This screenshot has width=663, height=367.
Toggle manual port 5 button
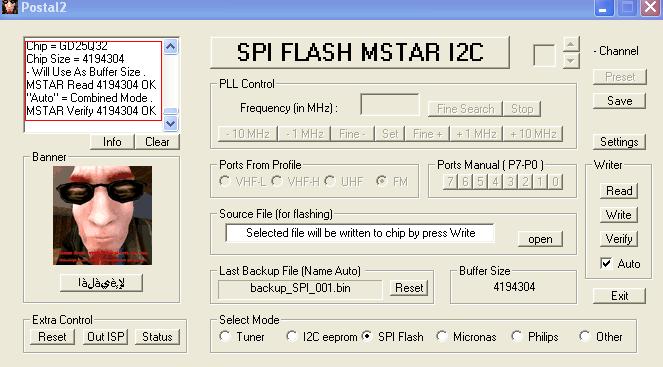point(480,182)
